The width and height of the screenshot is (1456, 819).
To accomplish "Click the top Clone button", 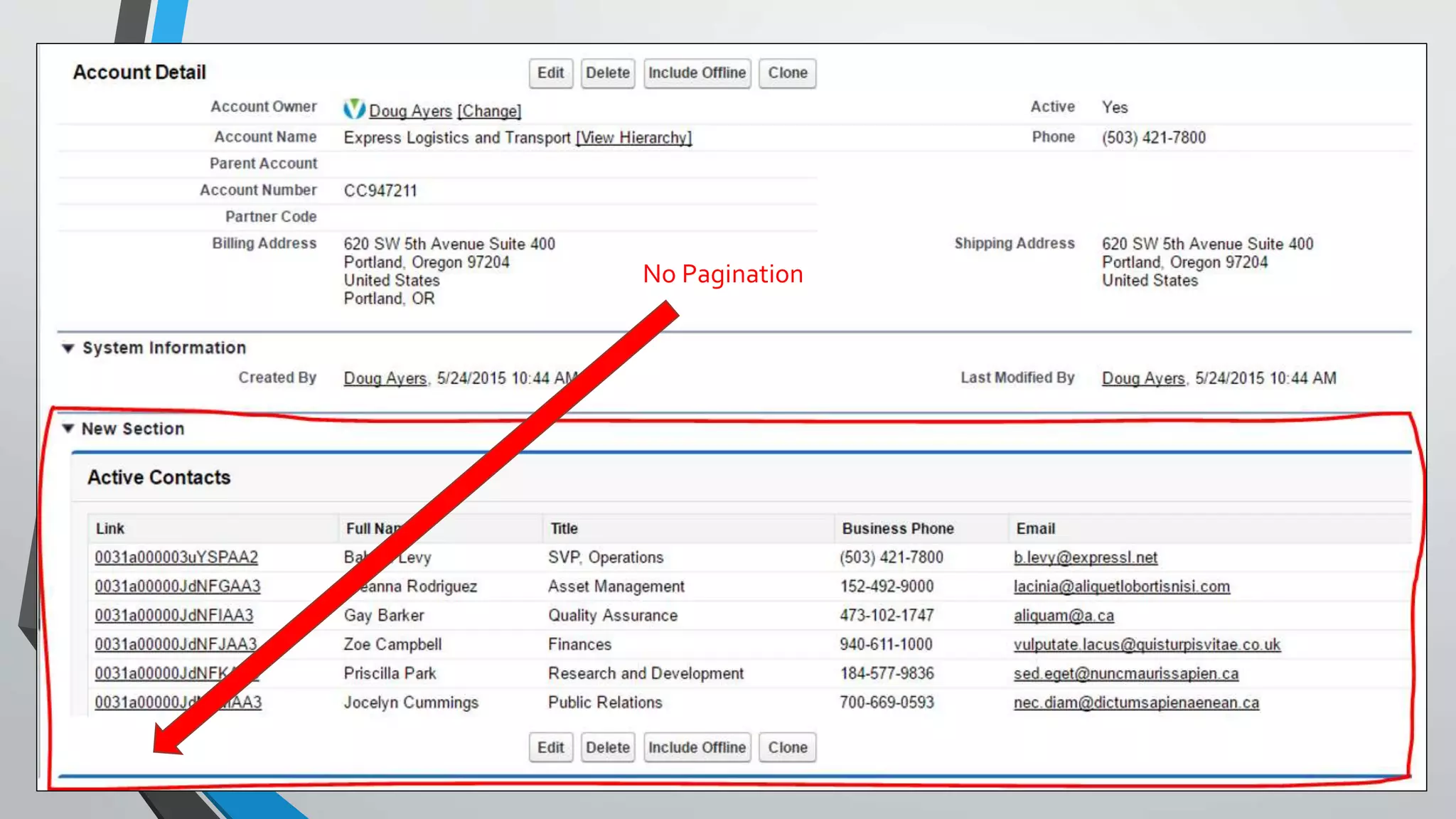I will [788, 73].
